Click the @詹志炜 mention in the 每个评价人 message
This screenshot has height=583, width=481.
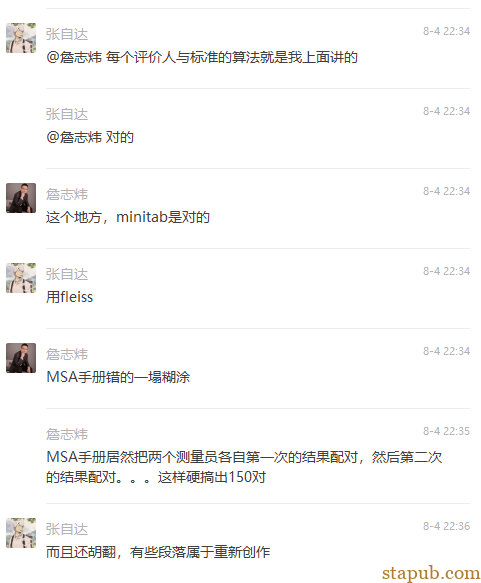click(x=74, y=57)
